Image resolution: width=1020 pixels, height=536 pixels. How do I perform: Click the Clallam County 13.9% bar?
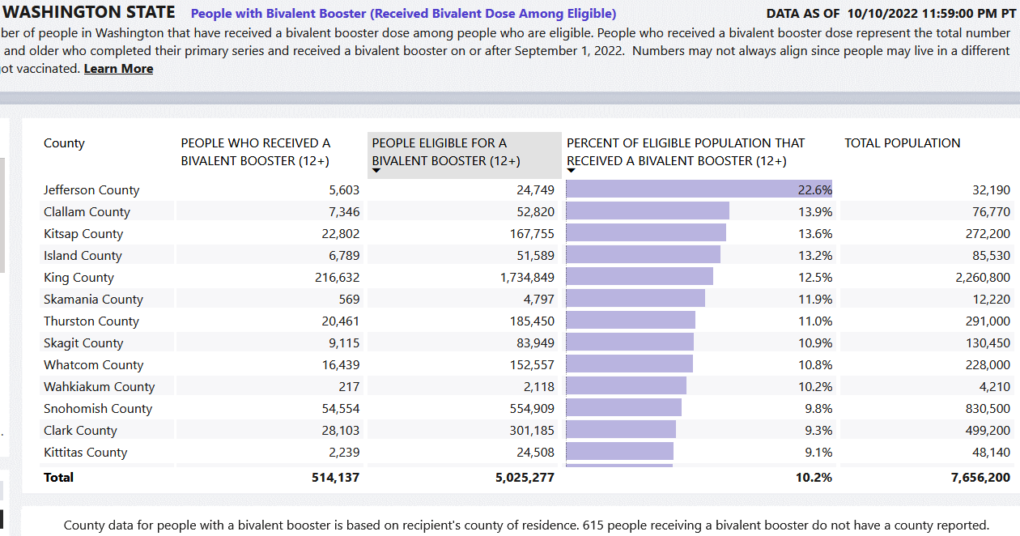(x=647, y=212)
